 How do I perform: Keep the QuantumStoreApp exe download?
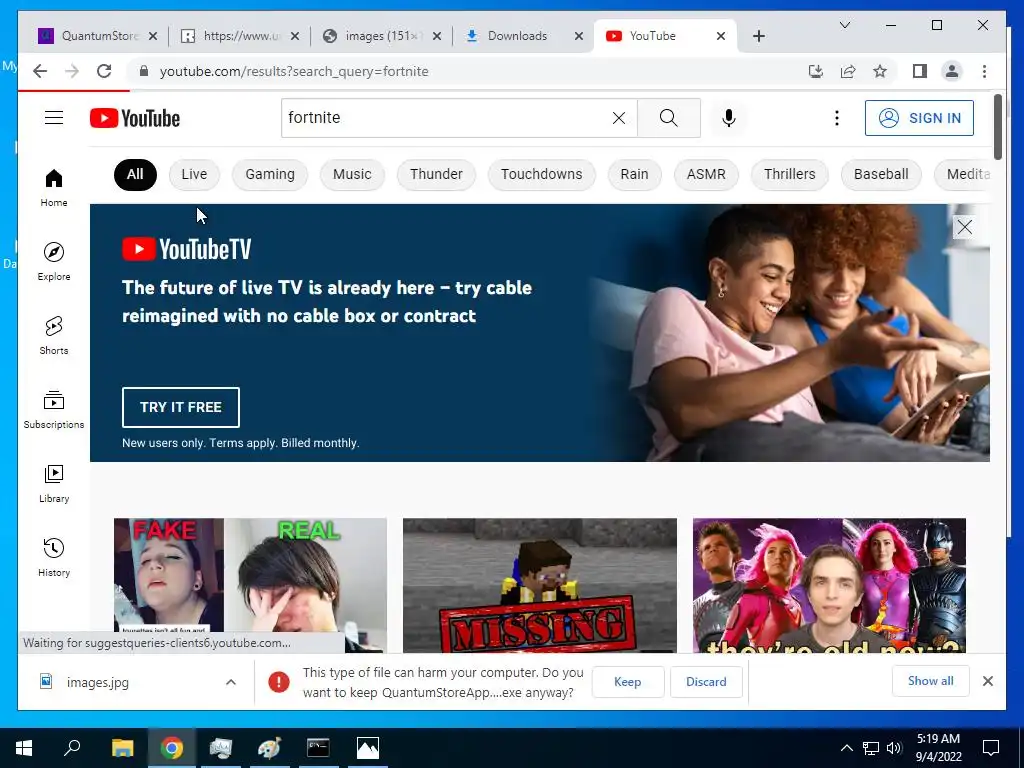tap(628, 682)
